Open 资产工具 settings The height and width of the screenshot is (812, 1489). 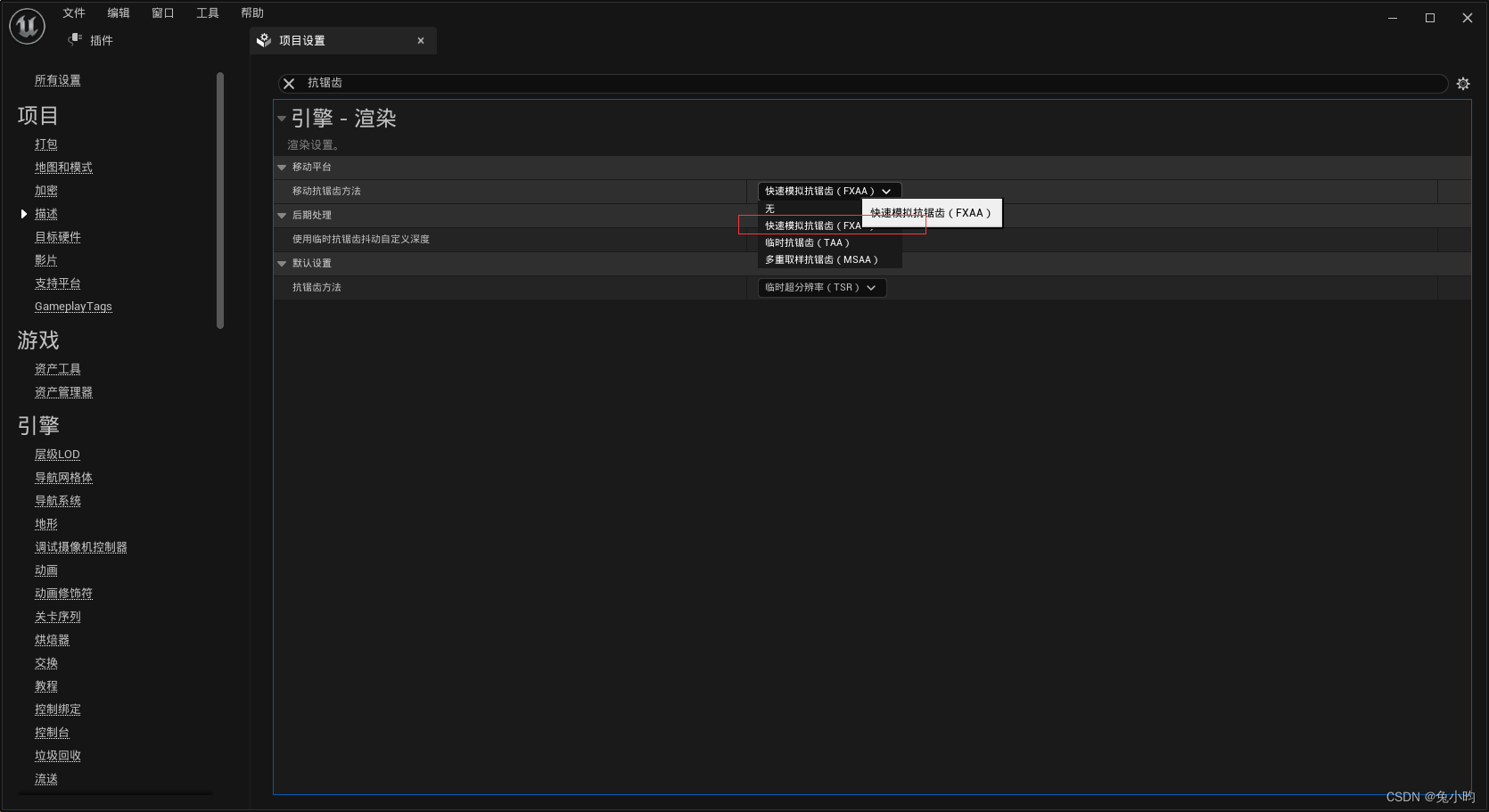58,369
